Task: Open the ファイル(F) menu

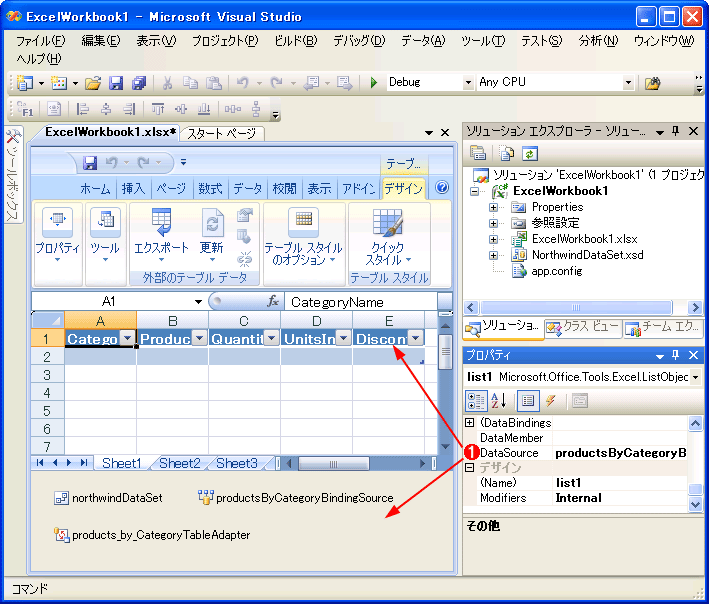Action: click(41, 41)
